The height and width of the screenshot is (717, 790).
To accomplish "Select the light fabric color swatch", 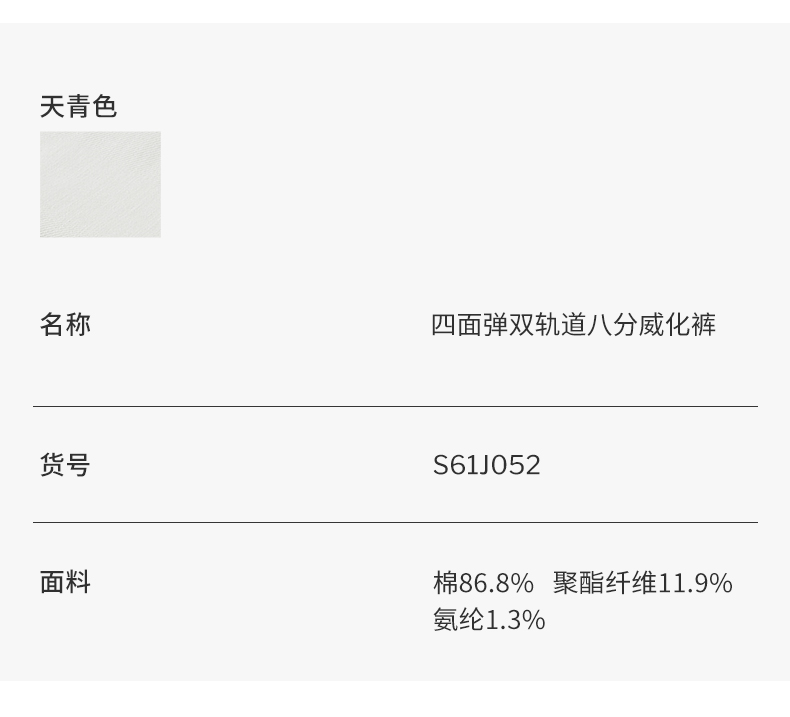I will pos(100,184).
